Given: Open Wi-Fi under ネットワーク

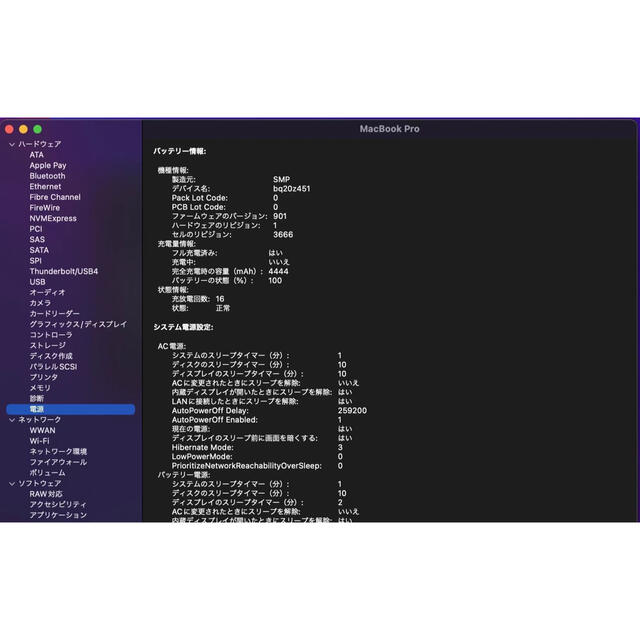Looking at the screenshot, I should [x=39, y=441].
